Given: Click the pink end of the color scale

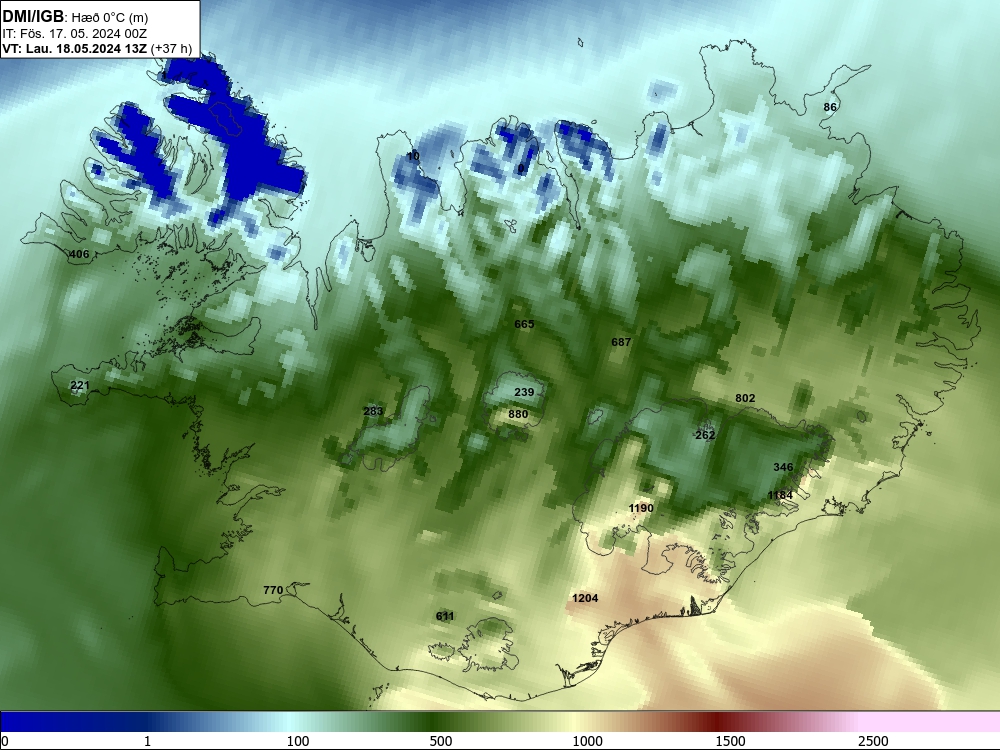Looking at the screenshot, I should coord(931,722).
